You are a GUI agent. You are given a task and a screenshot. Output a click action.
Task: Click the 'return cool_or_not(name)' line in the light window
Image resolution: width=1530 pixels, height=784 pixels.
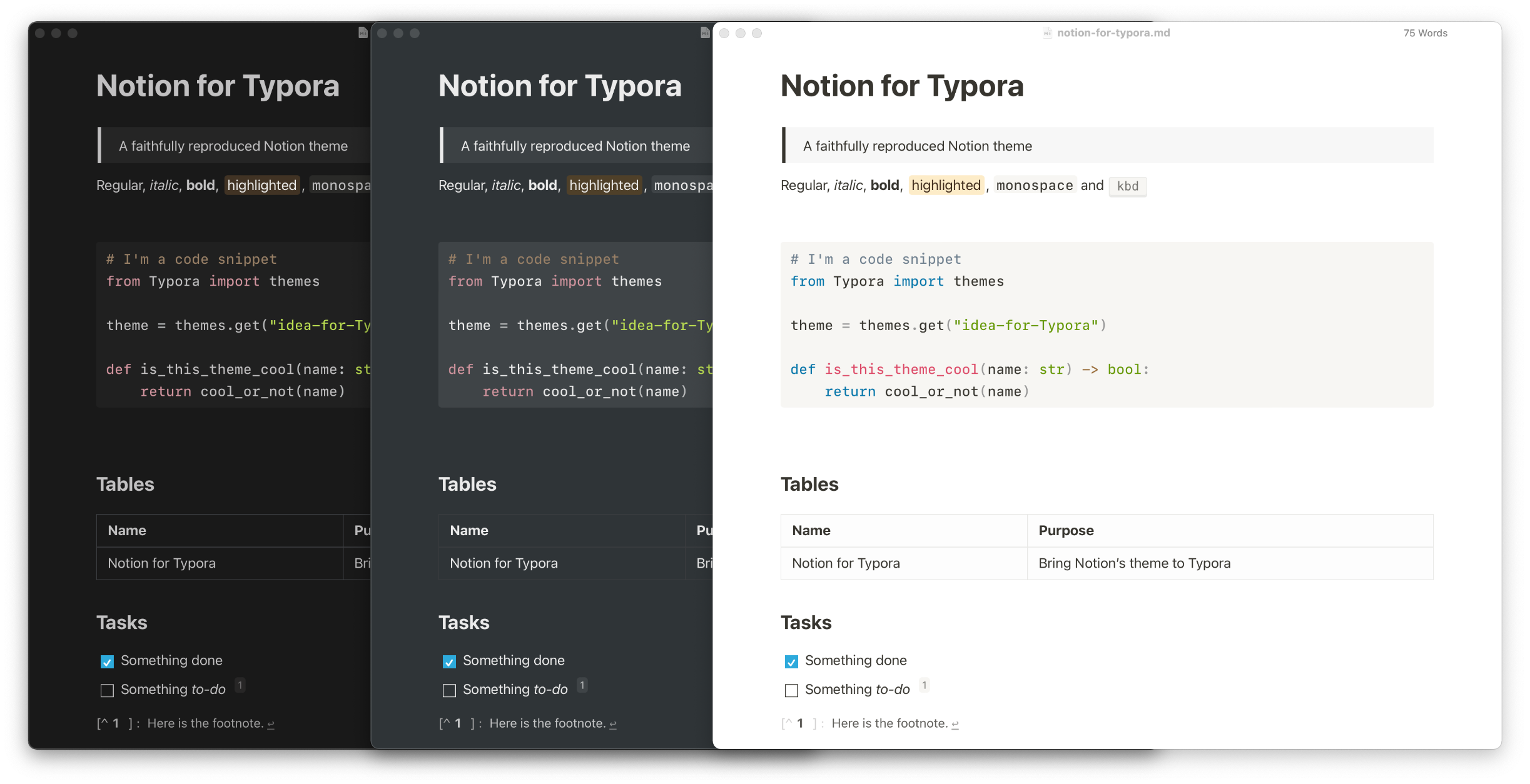click(927, 391)
